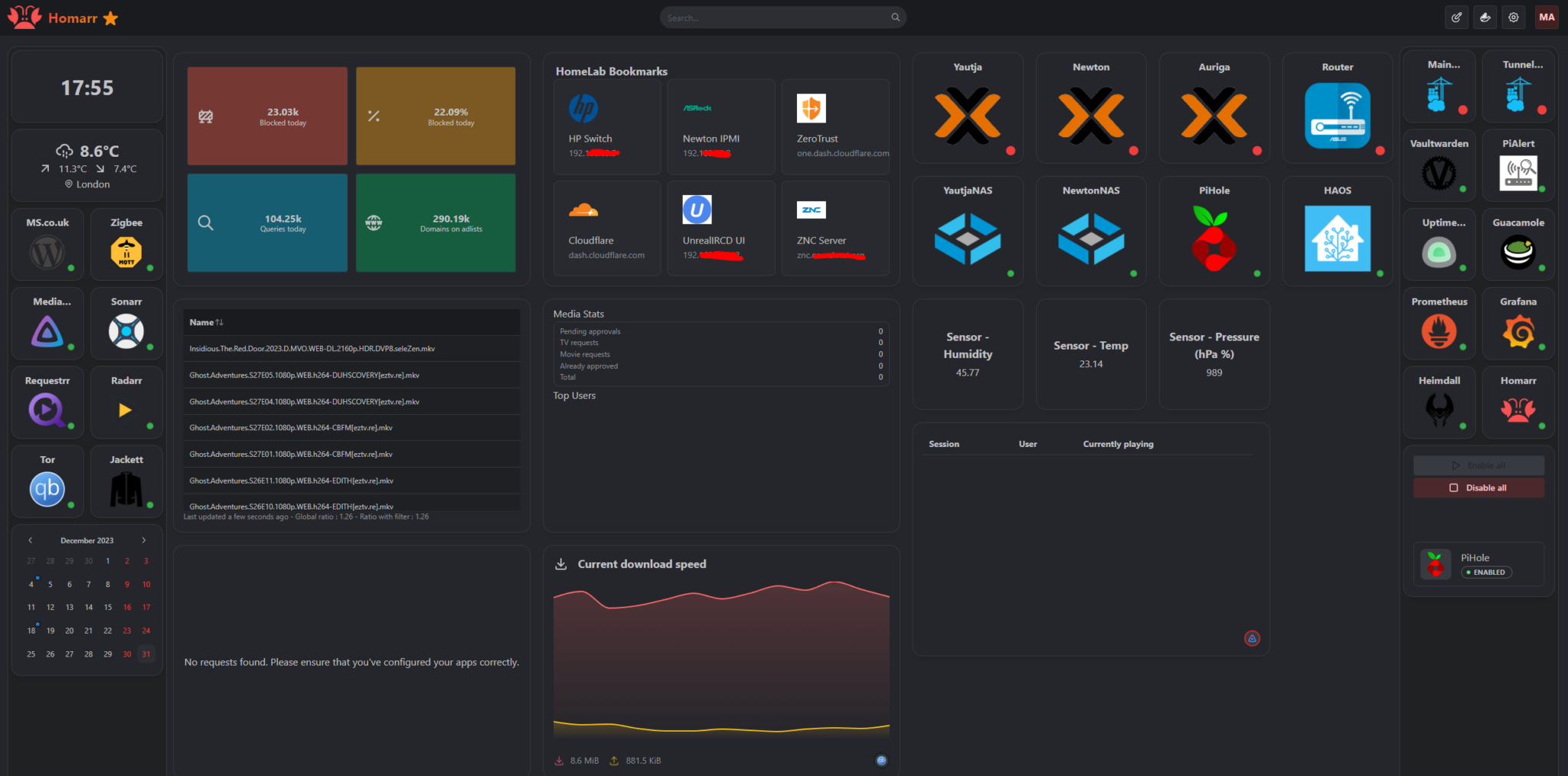Advance calendar to next month
The width and height of the screenshot is (1568, 776).
tap(143, 540)
